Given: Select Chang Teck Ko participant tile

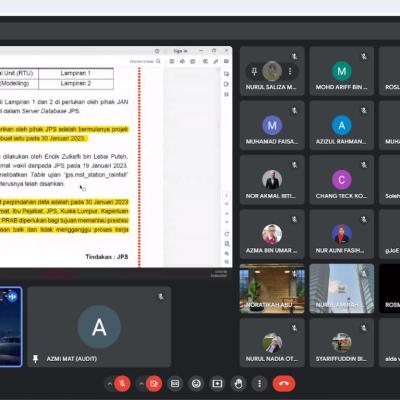Looking at the screenshot, I should pyautogui.click(x=341, y=180).
